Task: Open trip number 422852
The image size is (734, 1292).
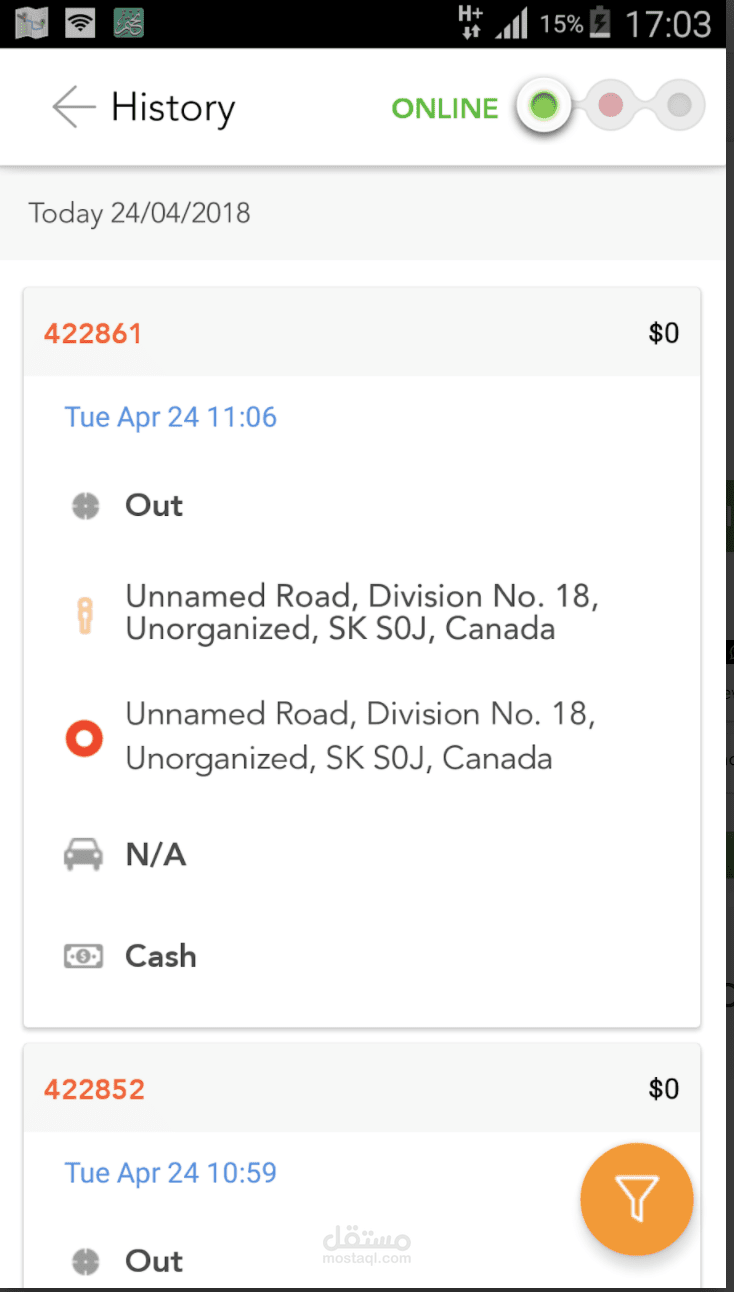Action: pos(94,1089)
